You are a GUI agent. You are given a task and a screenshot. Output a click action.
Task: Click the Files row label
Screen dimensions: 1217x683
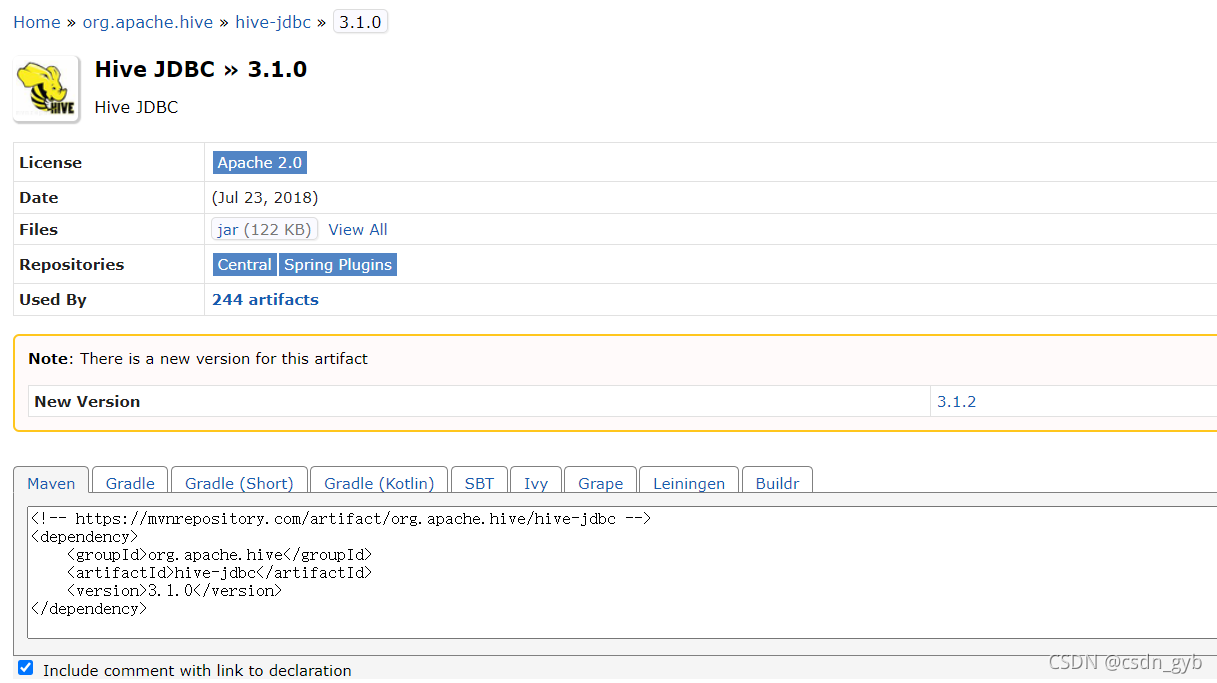coord(39,229)
